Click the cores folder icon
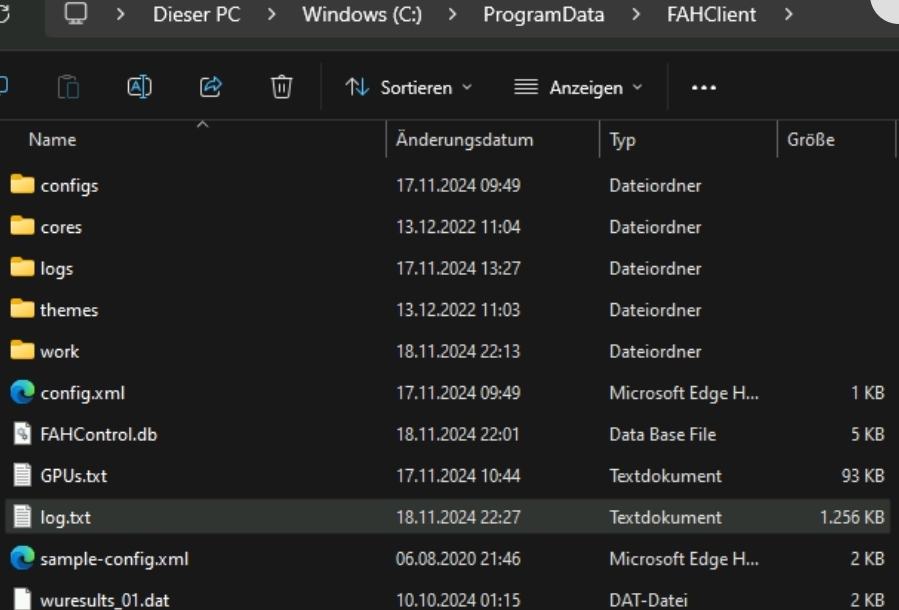Screen dimensions: 899x610 [22, 226]
